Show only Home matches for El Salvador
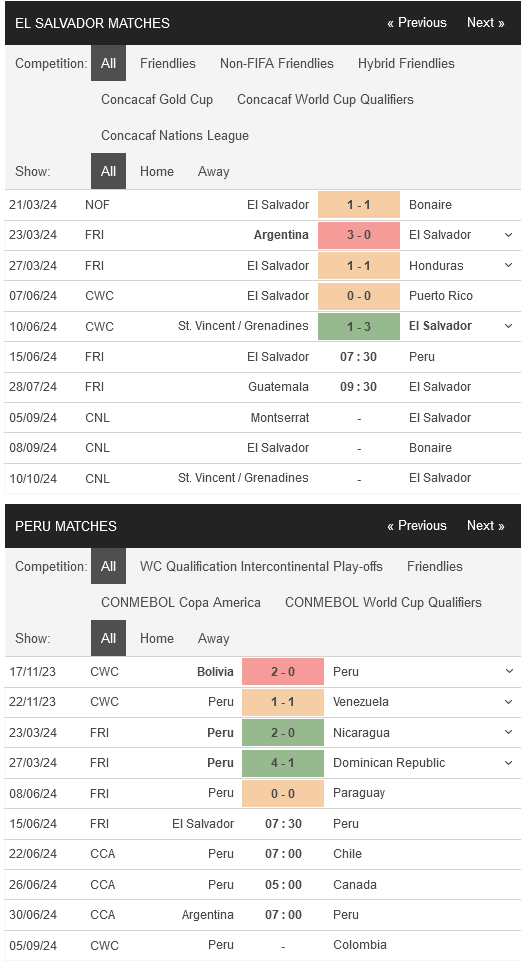Image resolution: width=521 pixels, height=965 pixels. [x=157, y=172]
